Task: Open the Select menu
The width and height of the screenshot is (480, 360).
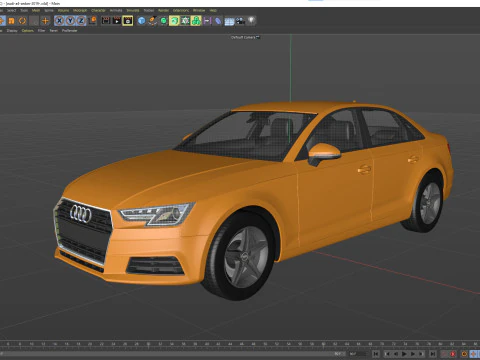Action: [x=11, y=10]
